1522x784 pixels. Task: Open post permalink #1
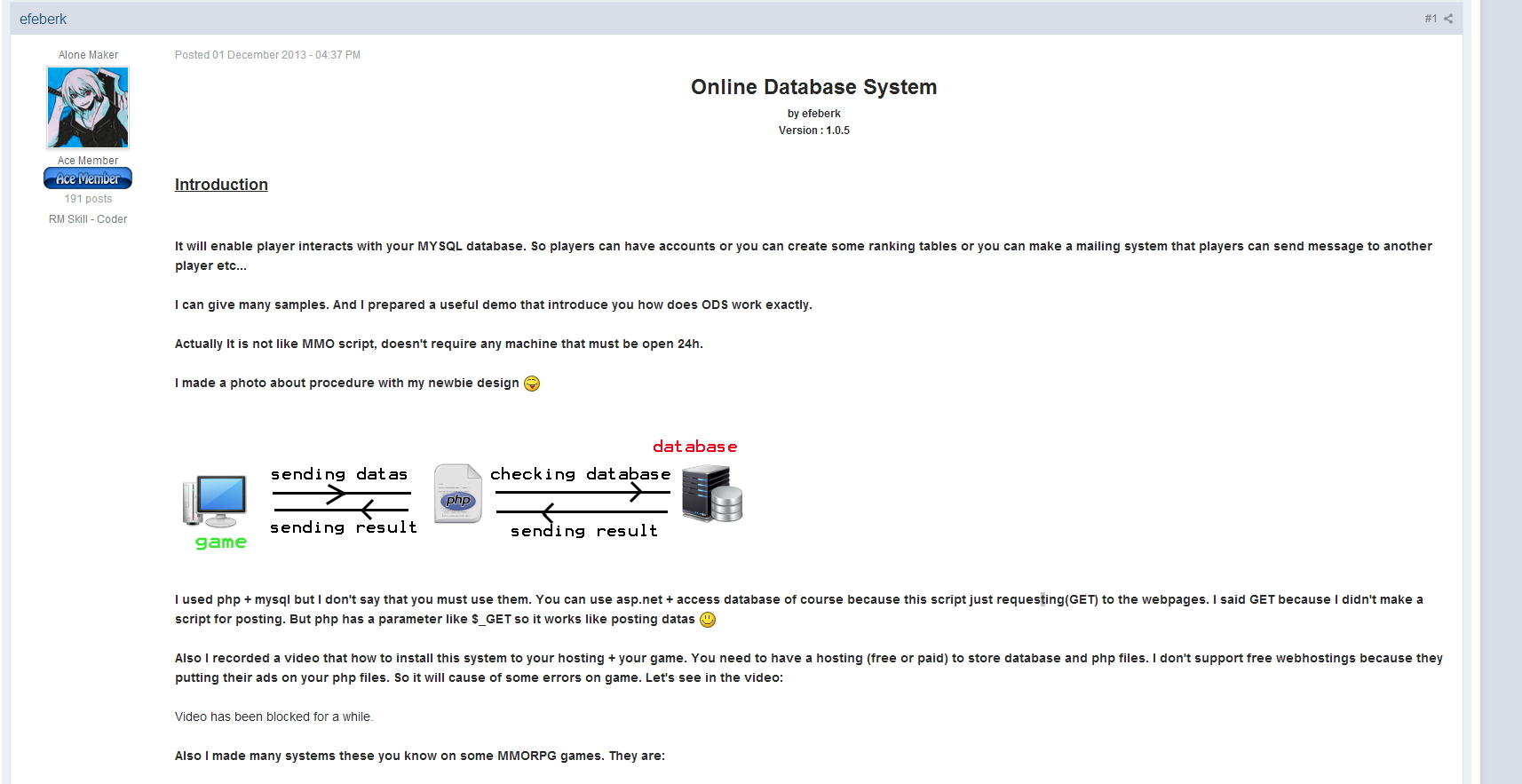1431,19
